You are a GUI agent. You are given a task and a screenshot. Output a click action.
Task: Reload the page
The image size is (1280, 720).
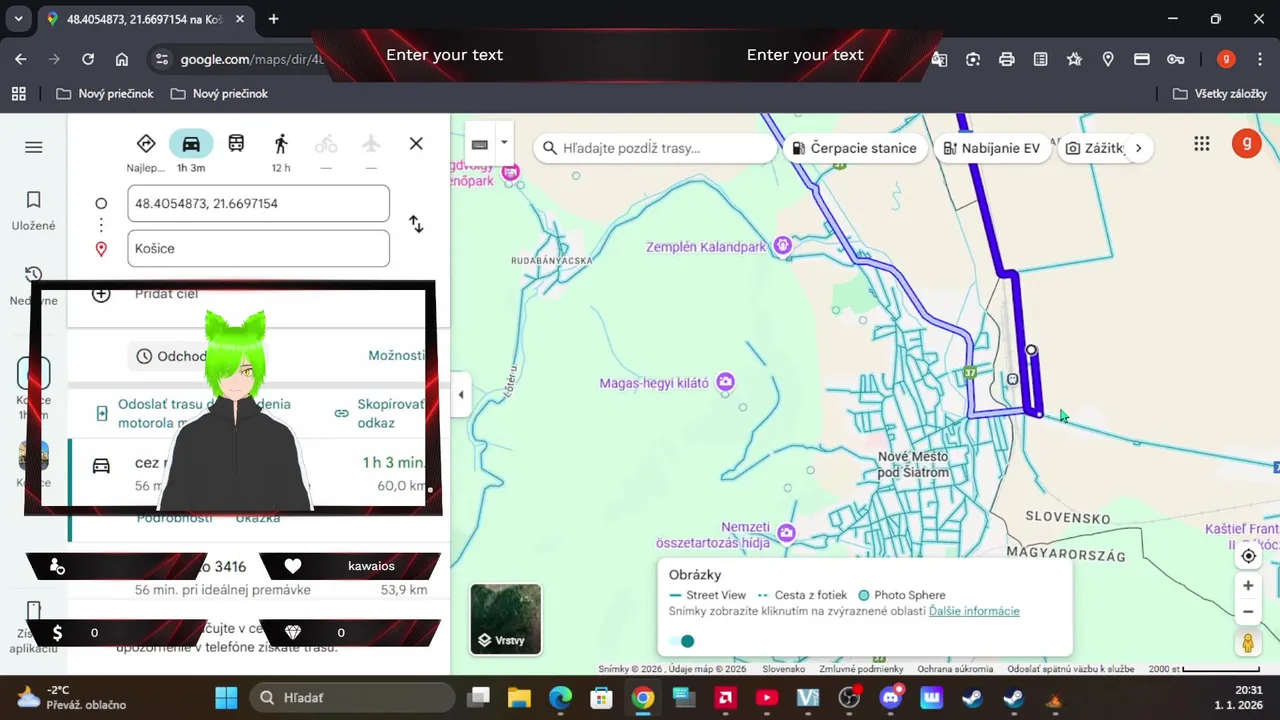(88, 59)
